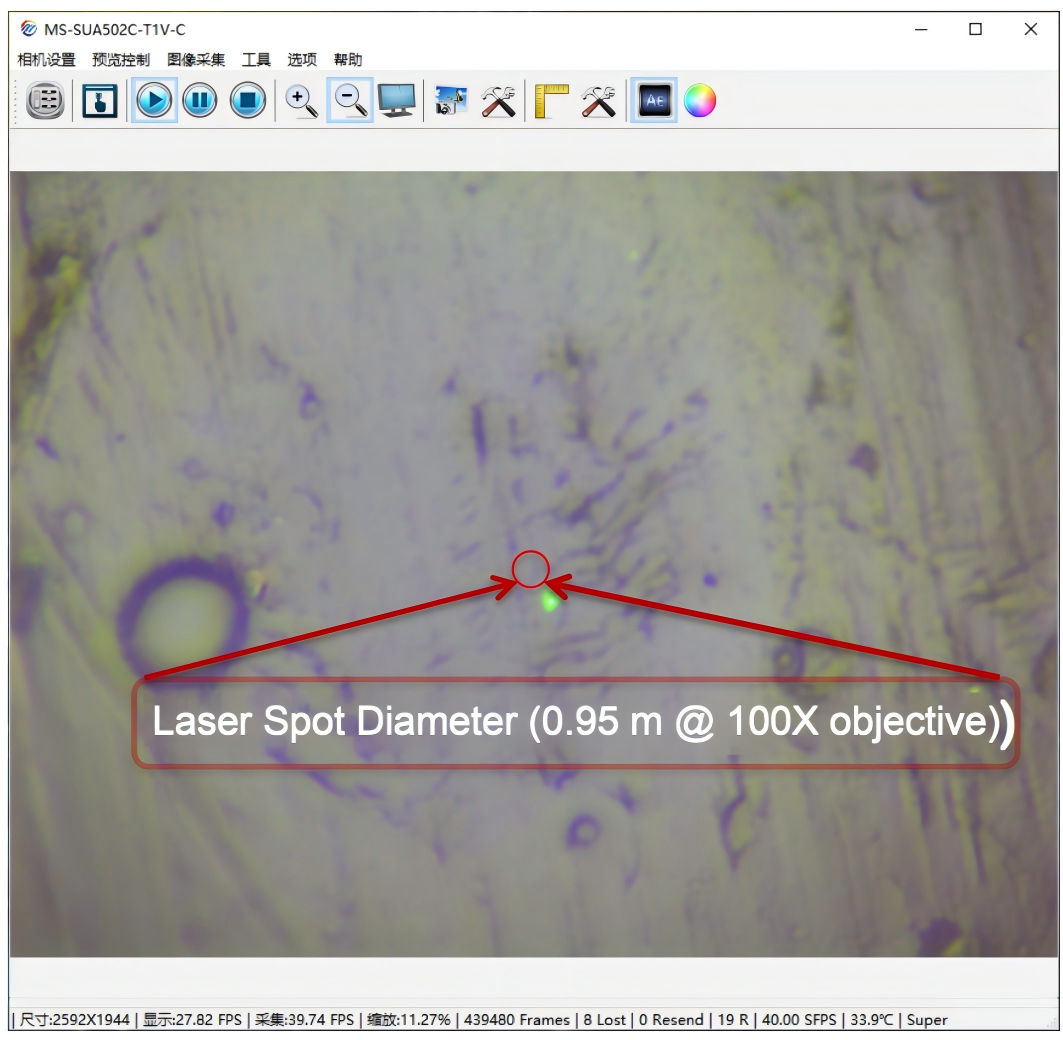The height and width of the screenshot is (1040, 1063).
Task: Stop the camera preview stream
Action: tap(248, 101)
